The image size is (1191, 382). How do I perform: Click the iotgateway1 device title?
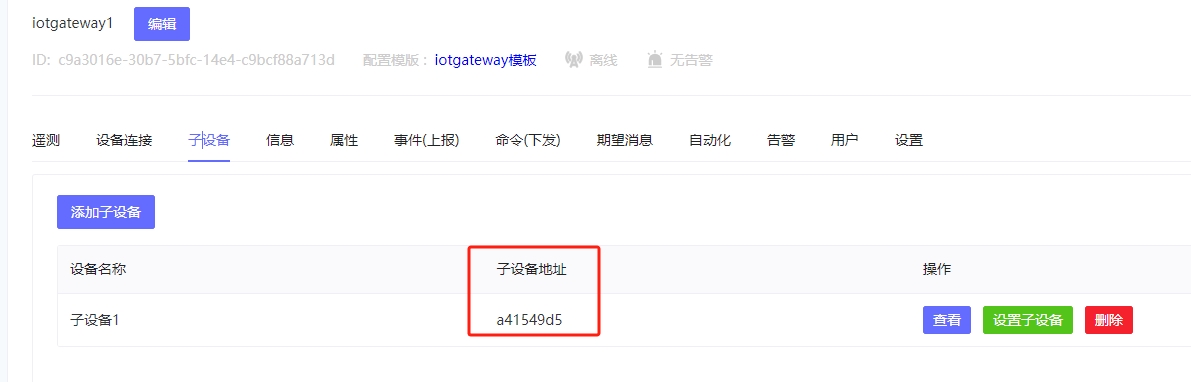(x=72, y=23)
